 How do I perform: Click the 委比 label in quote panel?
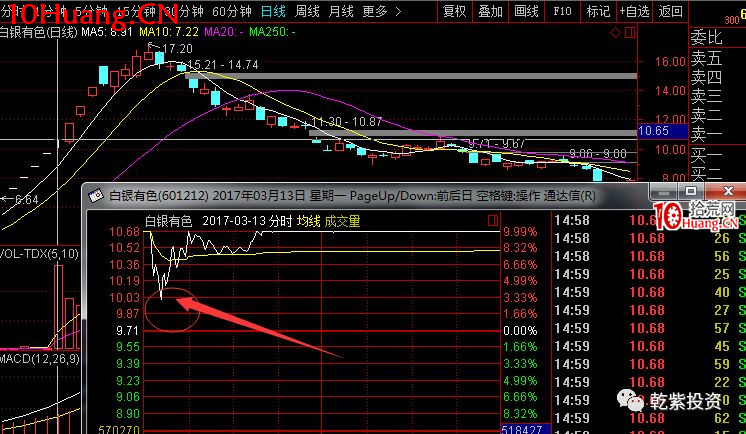click(x=706, y=37)
